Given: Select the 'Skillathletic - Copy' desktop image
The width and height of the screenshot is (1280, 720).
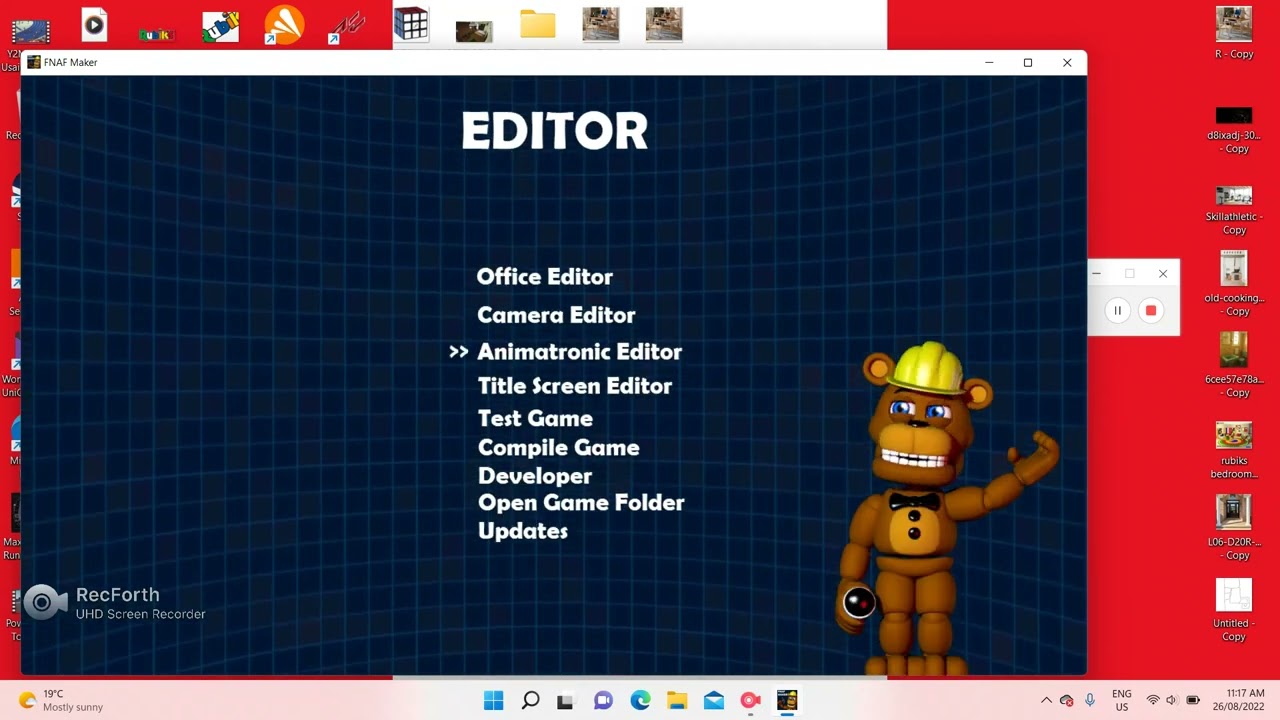Looking at the screenshot, I should 1234,210.
